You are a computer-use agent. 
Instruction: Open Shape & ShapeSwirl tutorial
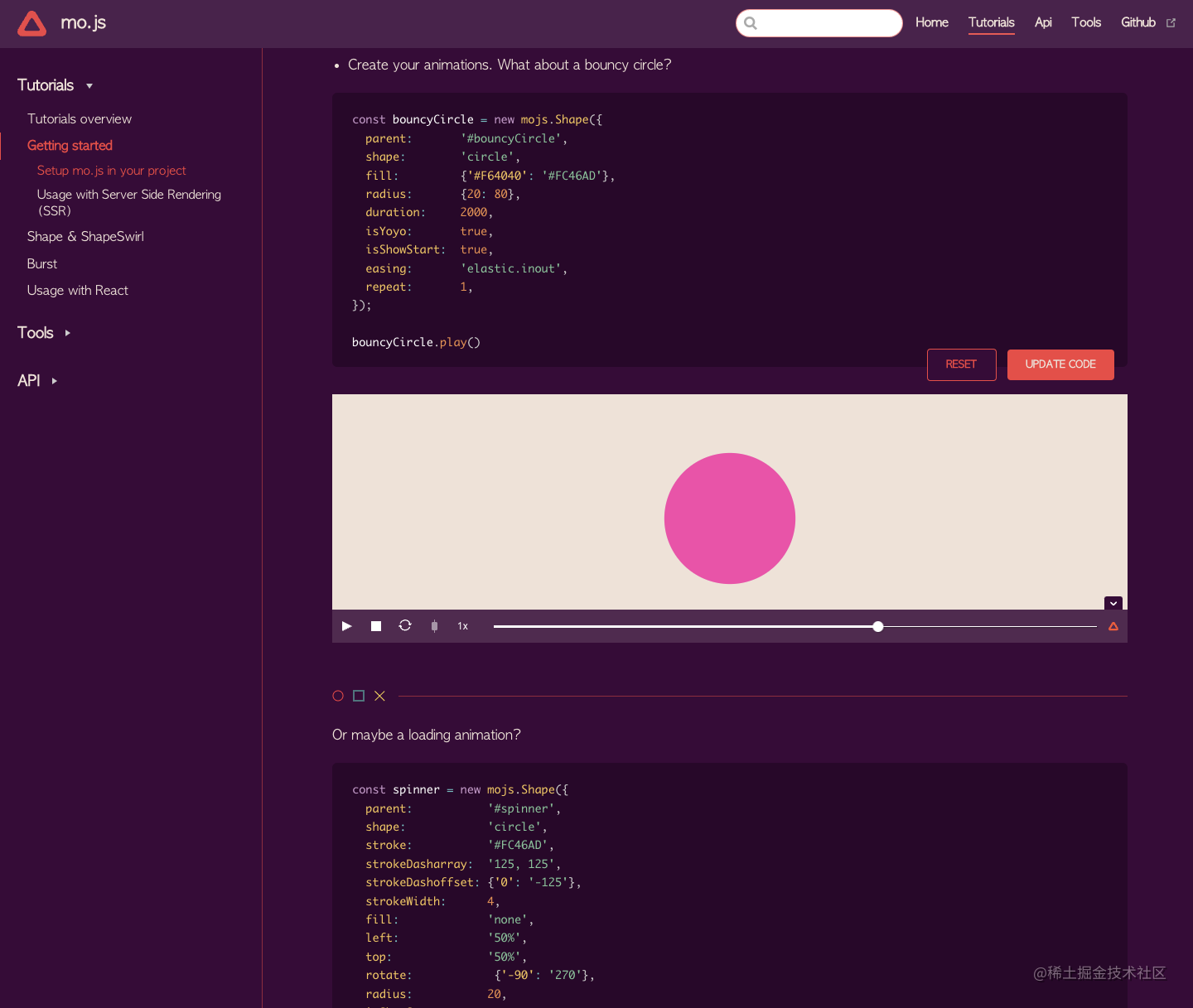tap(85, 237)
